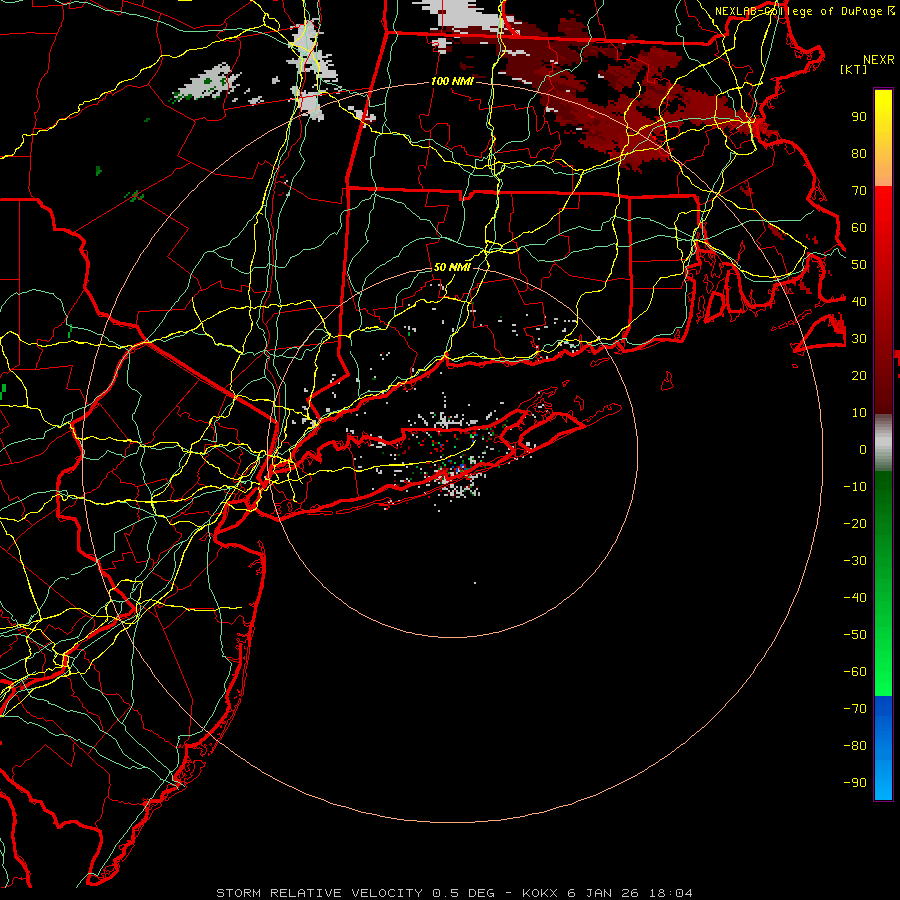Click the NEXLAB-College of DuPage header text
This screenshot has height=900, width=900.
(804, 11)
